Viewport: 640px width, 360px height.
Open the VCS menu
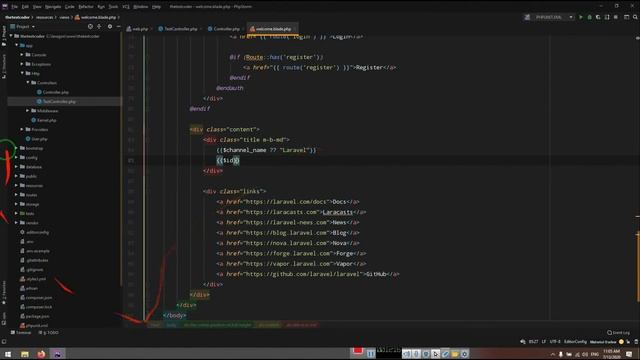click(126, 7)
